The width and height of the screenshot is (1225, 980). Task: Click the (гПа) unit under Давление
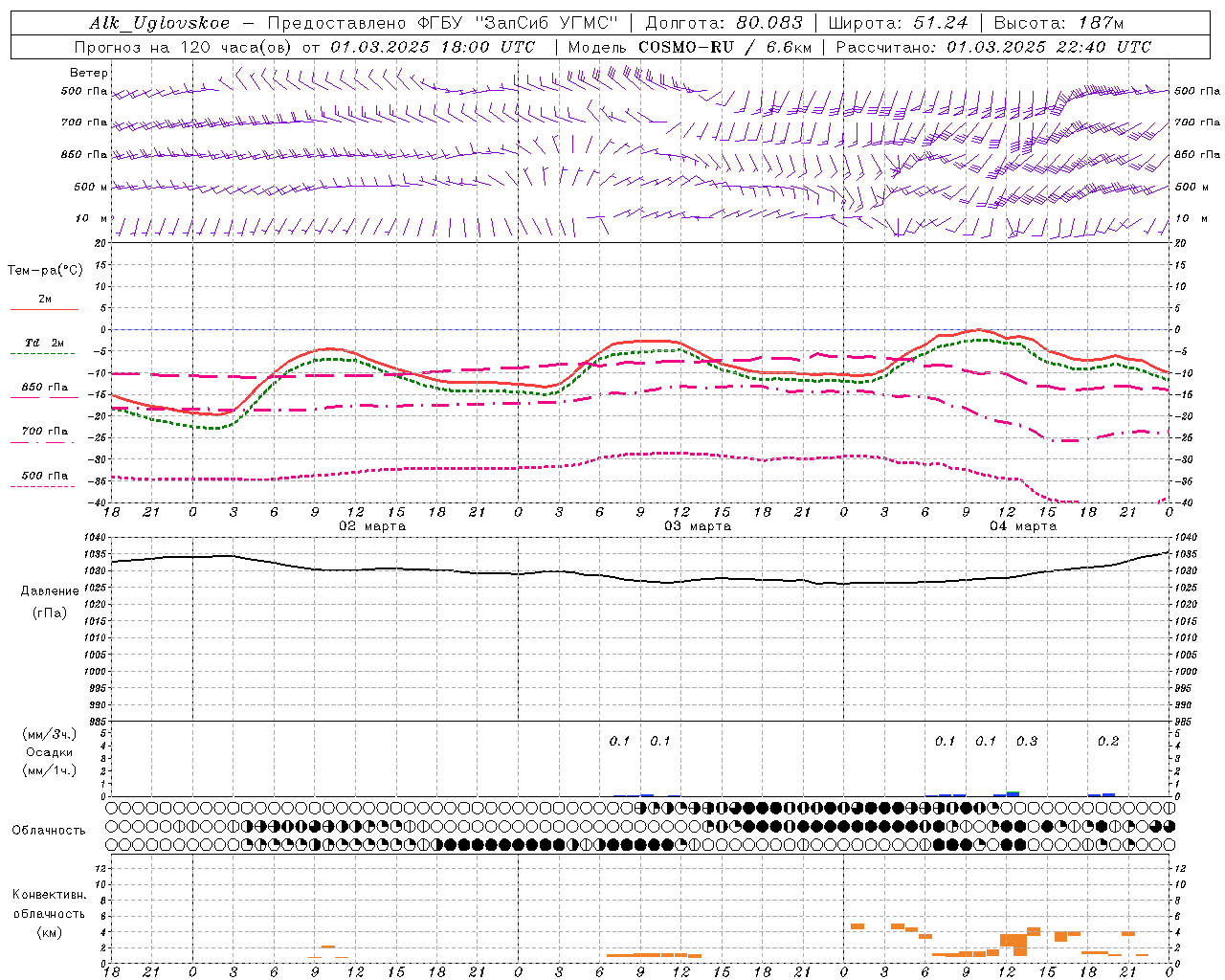click(x=50, y=612)
